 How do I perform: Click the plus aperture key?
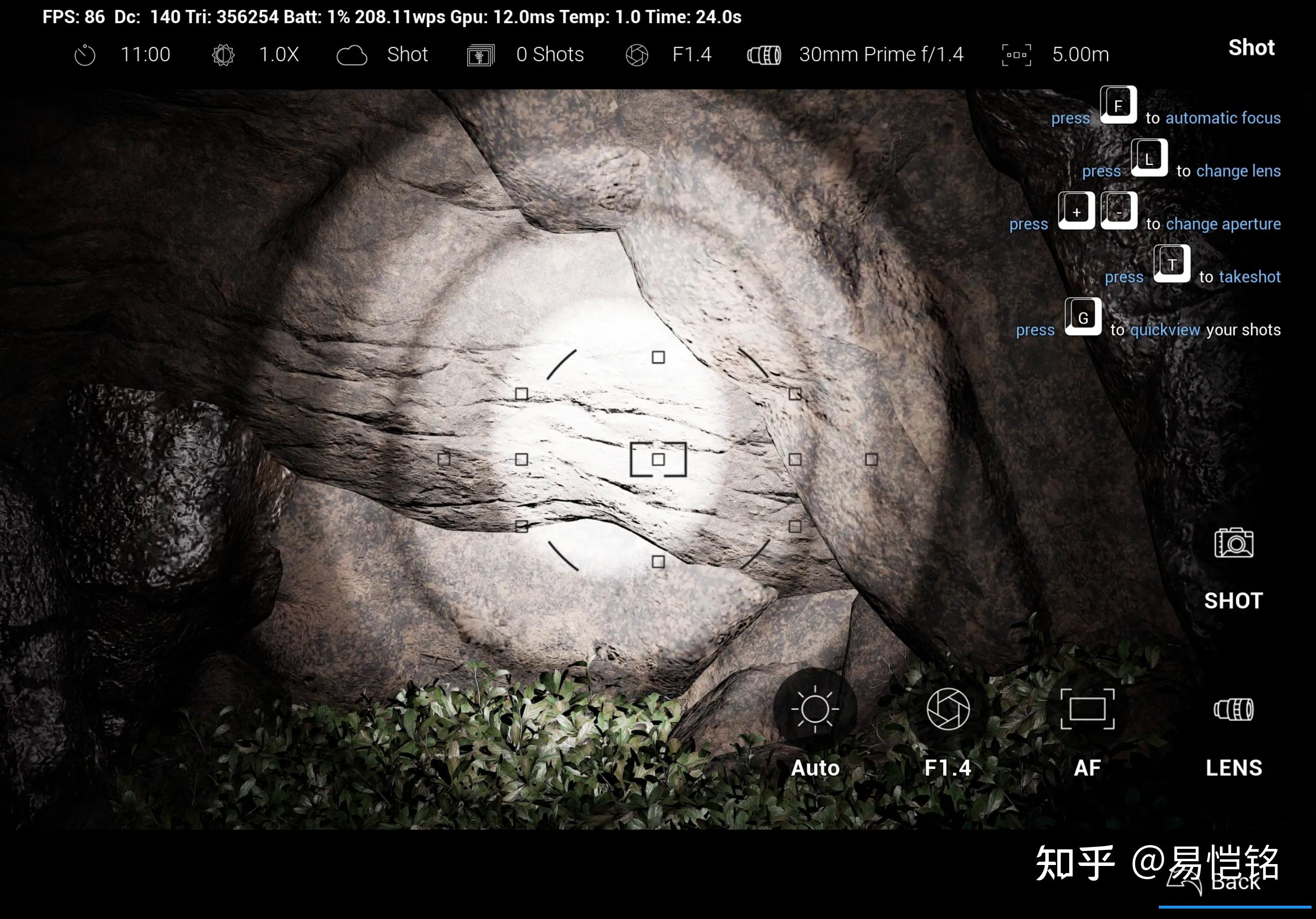pyautogui.click(x=1076, y=211)
